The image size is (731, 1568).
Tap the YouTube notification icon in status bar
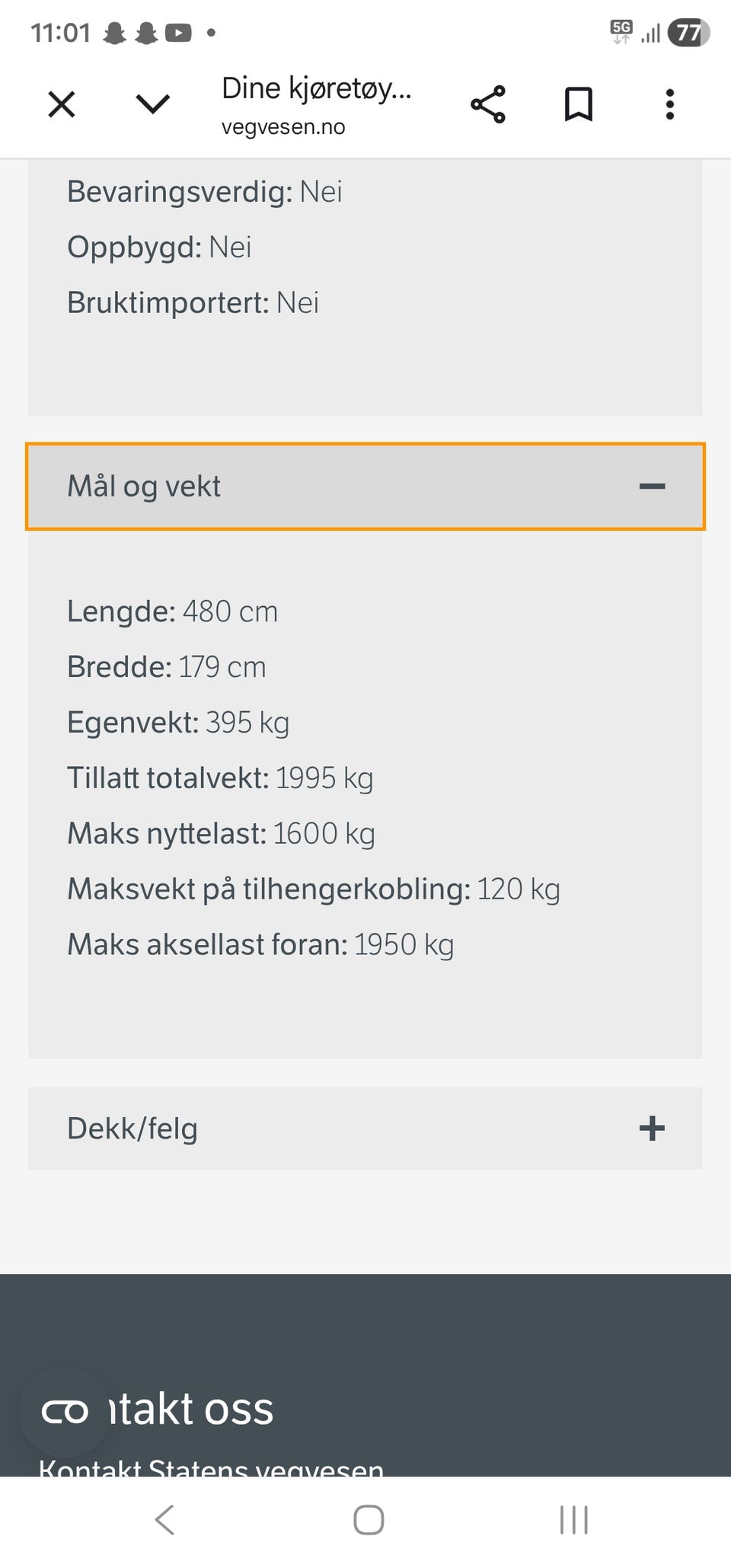point(178,33)
